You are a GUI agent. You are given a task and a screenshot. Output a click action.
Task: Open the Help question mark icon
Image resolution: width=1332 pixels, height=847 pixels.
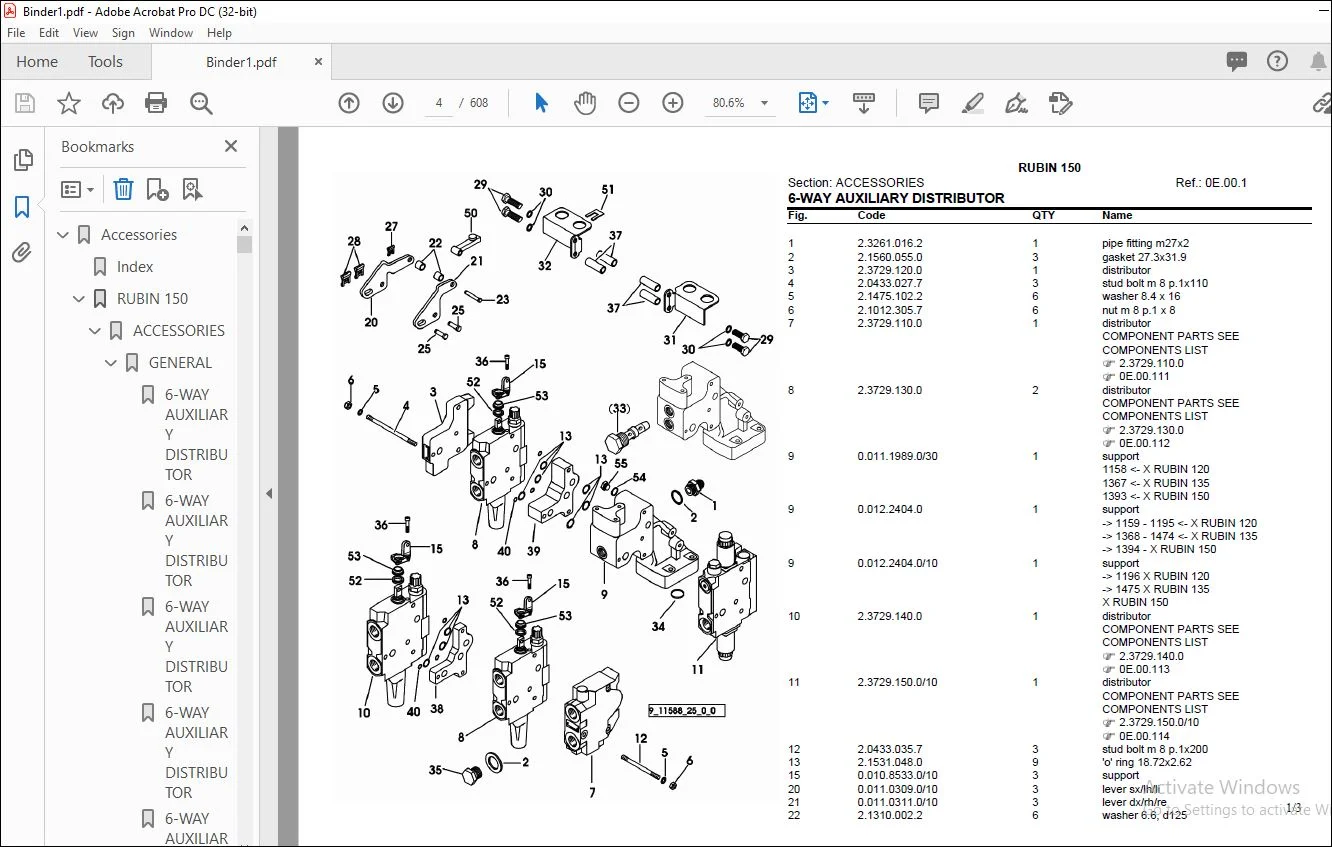coord(1277,62)
